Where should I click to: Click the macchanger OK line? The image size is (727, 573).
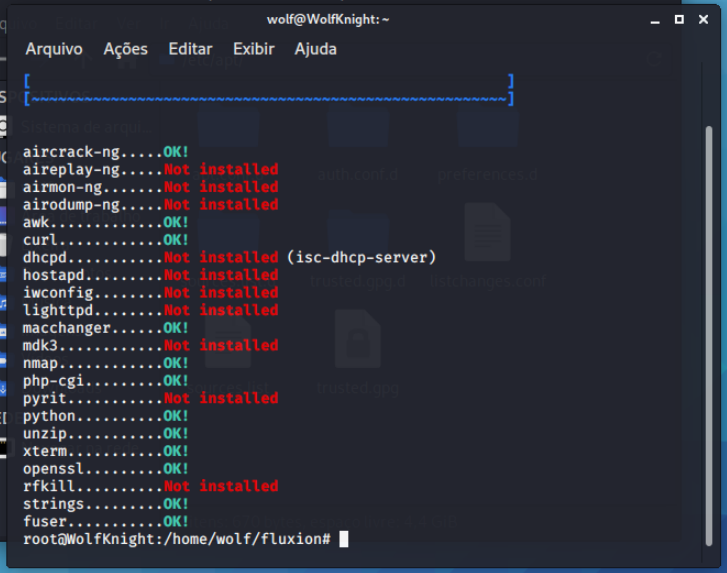click(106, 328)
